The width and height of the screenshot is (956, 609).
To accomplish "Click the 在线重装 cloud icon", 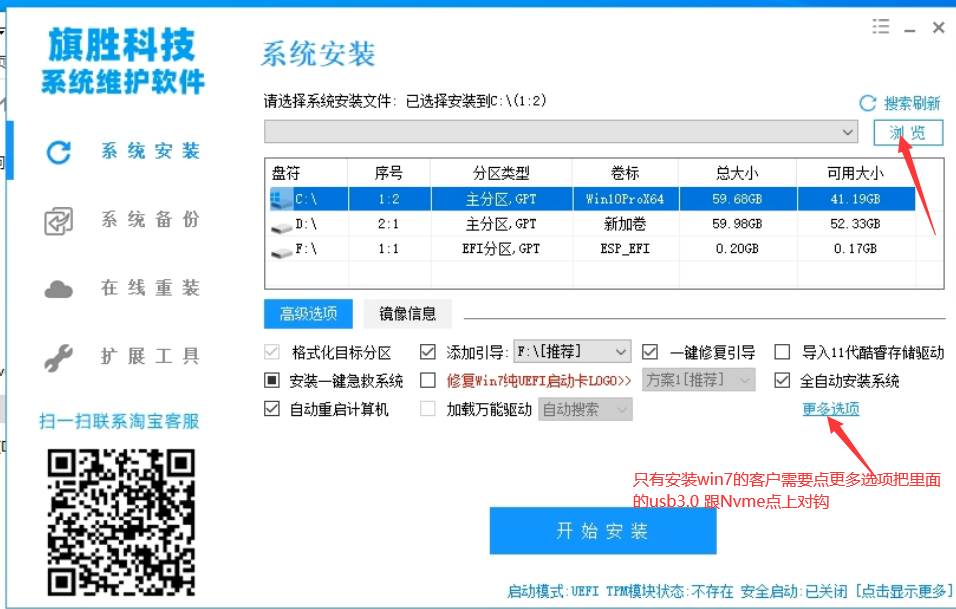I will [57, 287].
